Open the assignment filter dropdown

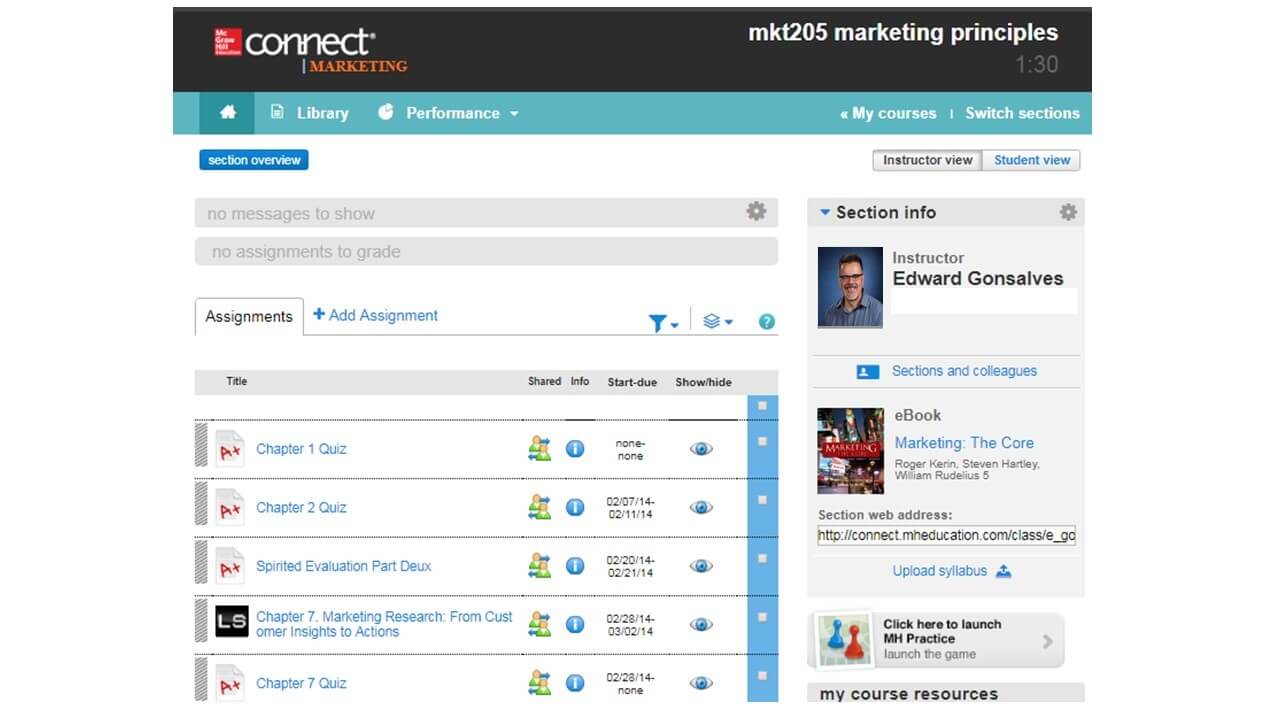pos(663,322)
